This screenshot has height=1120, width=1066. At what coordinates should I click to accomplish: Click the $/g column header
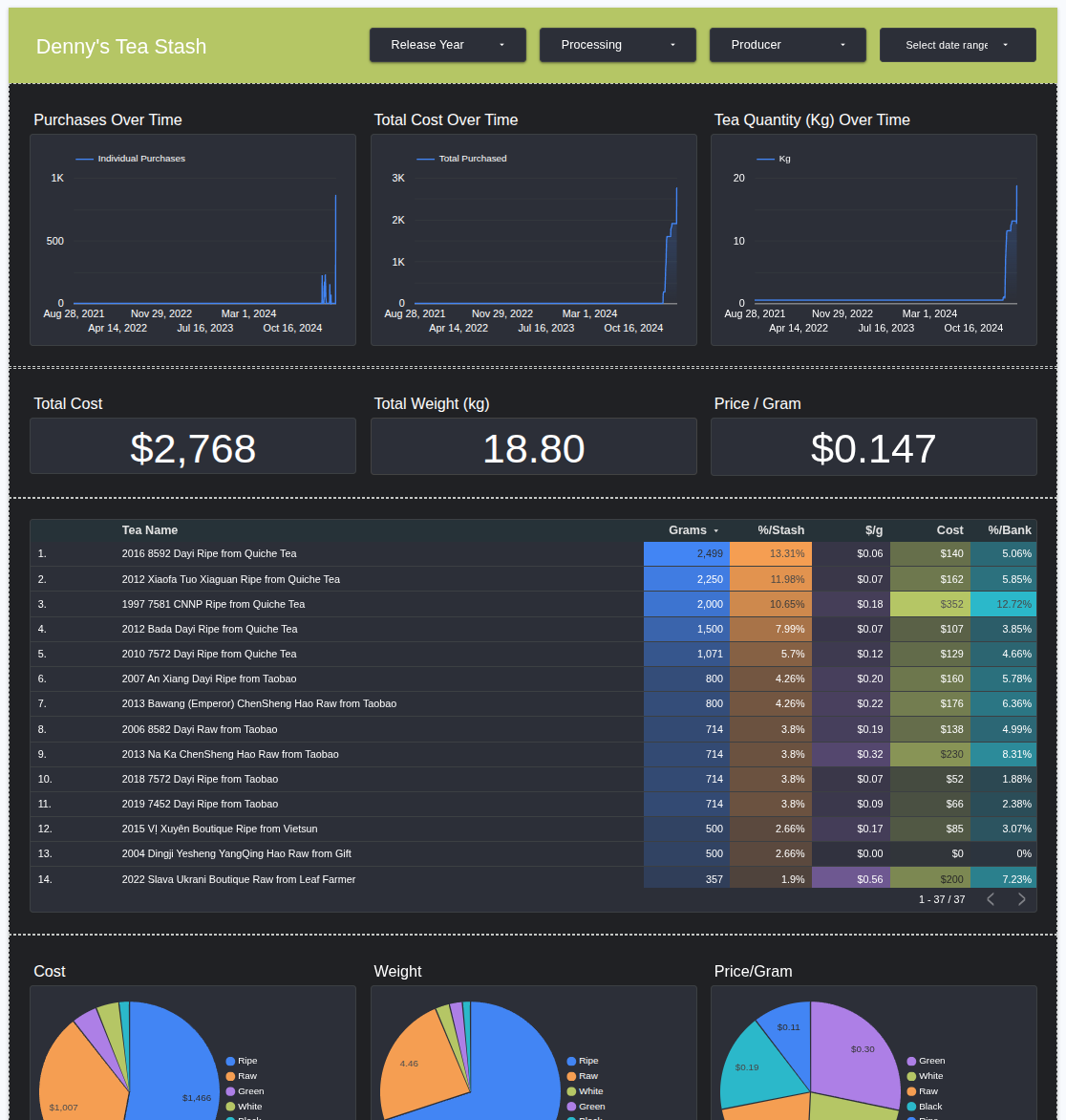pos(874,530)
